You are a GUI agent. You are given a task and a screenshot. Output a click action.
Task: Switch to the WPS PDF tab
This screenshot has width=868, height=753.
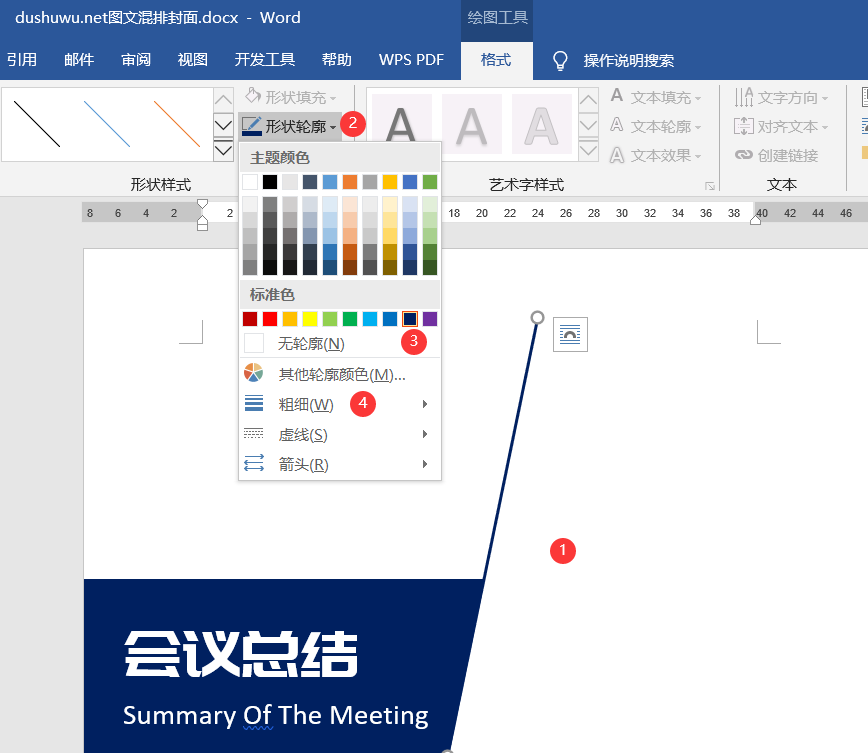pos(411,60)
